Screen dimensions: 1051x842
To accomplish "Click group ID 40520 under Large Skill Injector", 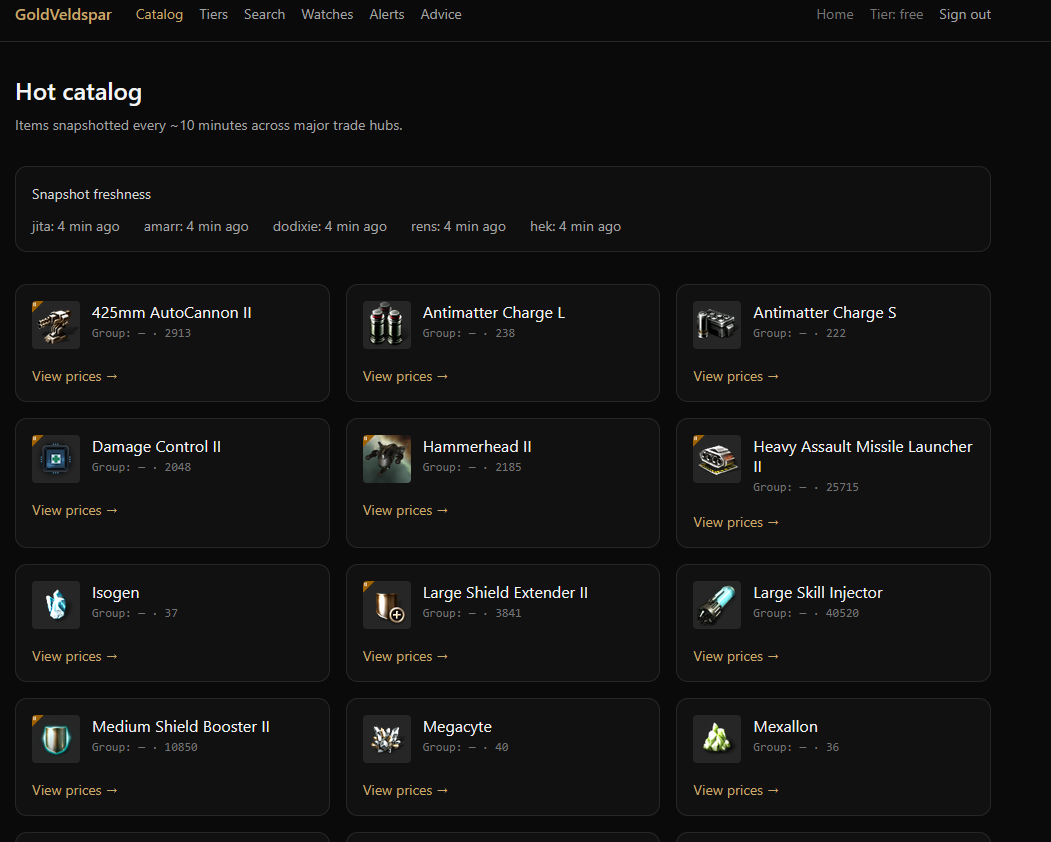I will pos(842,613).
